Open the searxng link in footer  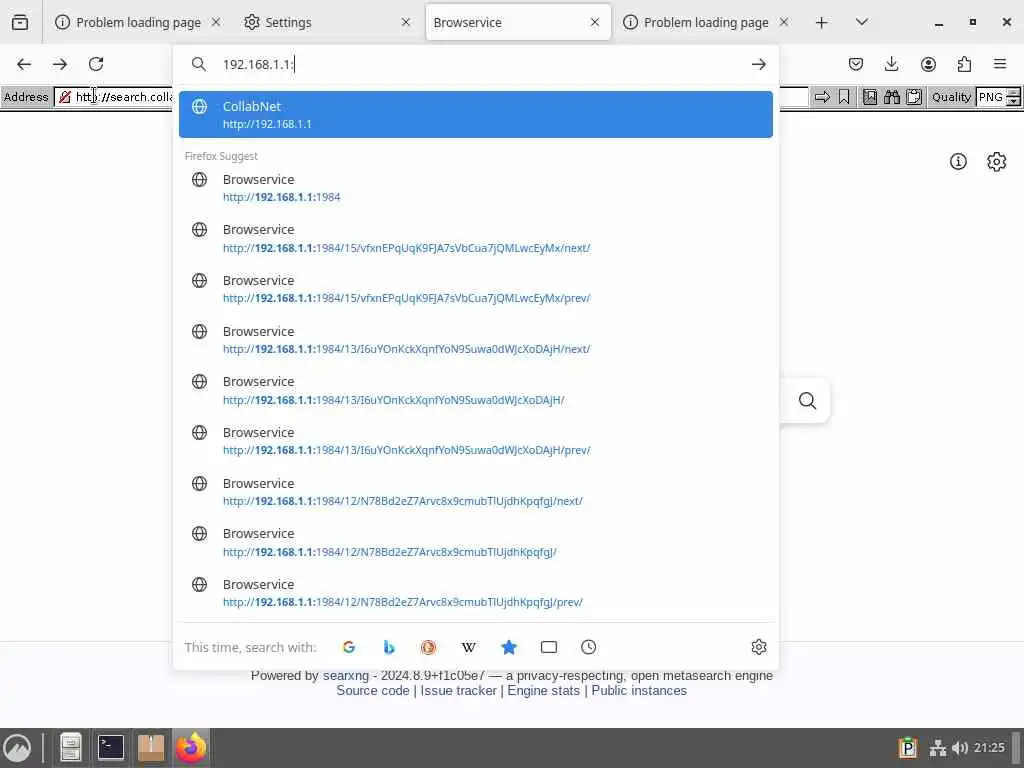345,675
